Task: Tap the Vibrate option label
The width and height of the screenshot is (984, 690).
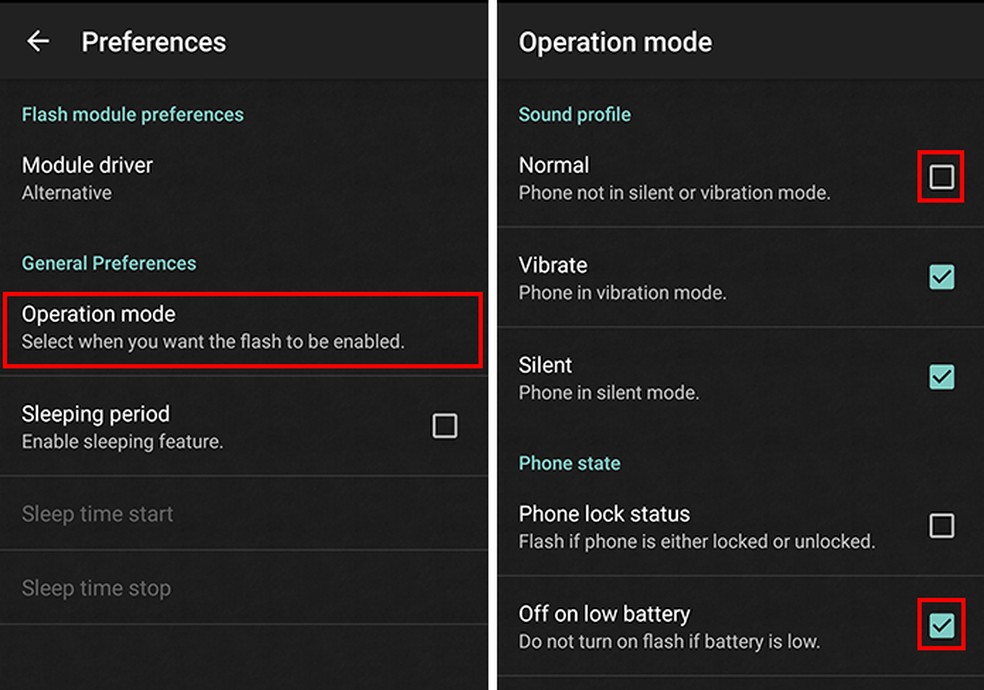Action: pos(553,265)
